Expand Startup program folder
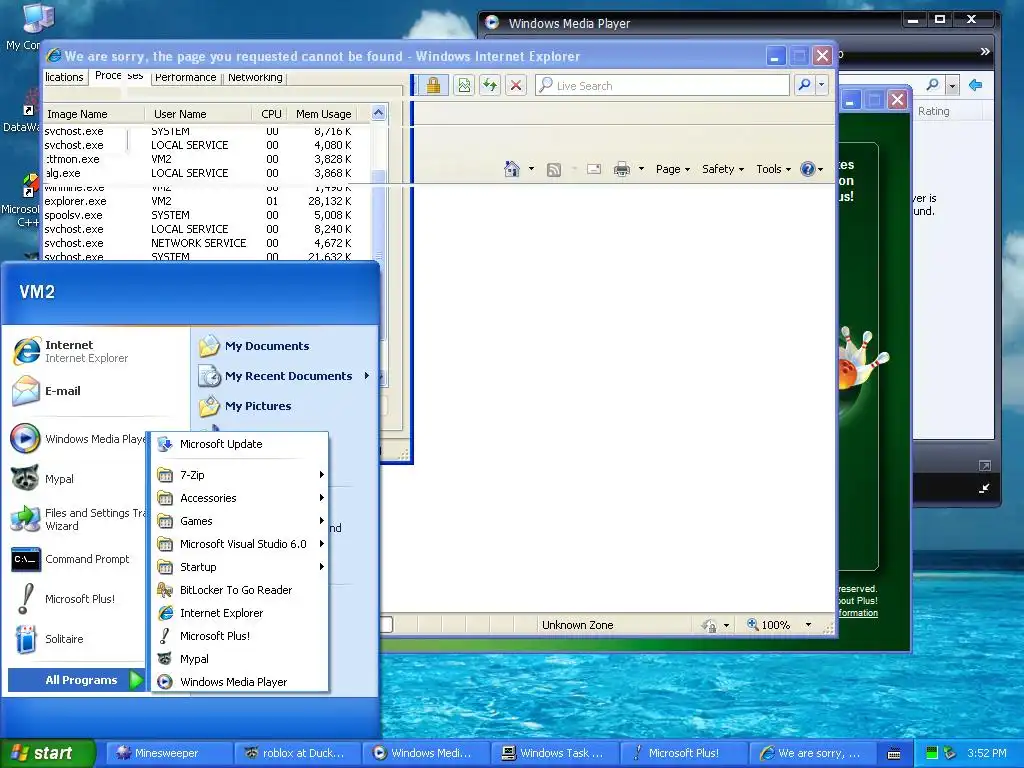 tap(239, 567)
